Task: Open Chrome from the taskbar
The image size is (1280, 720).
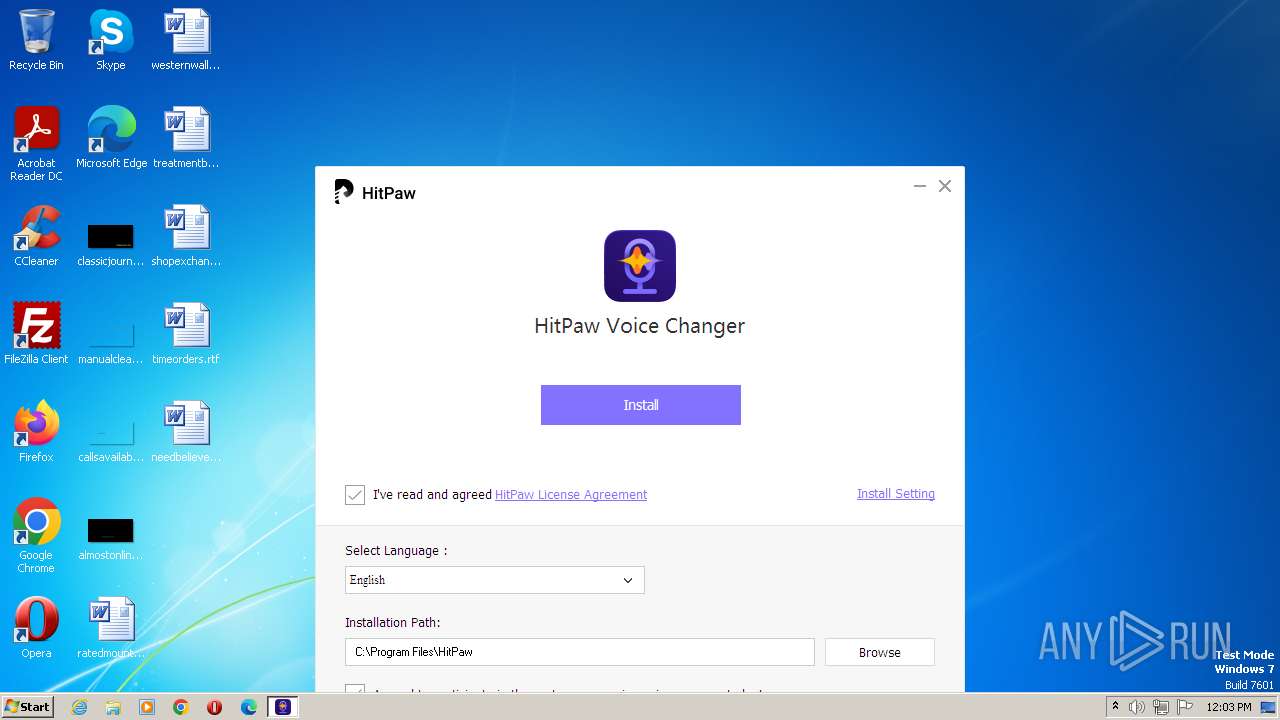Action: (x=181, y=707)
